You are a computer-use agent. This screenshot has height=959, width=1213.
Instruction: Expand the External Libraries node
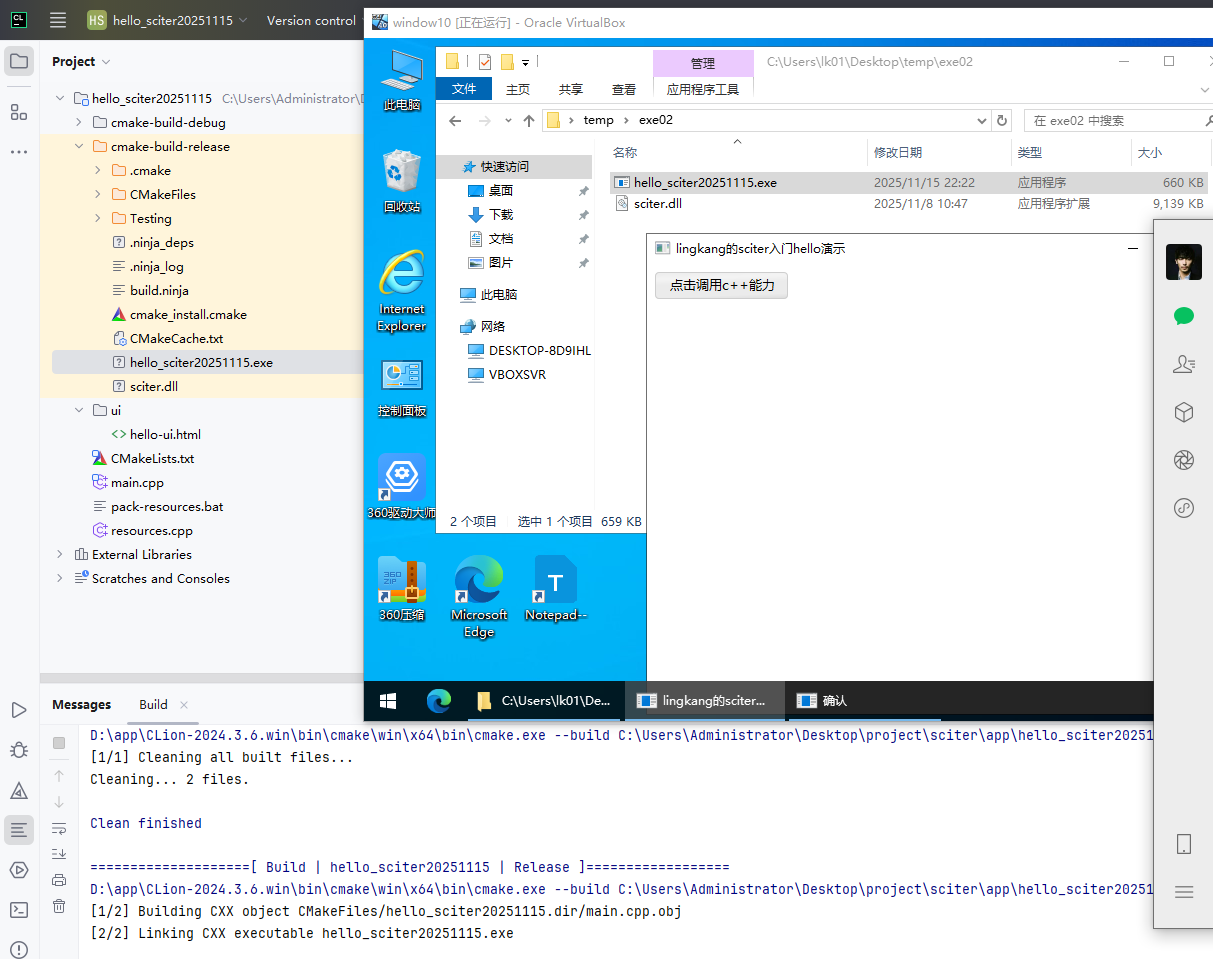(x=60, y=555)
